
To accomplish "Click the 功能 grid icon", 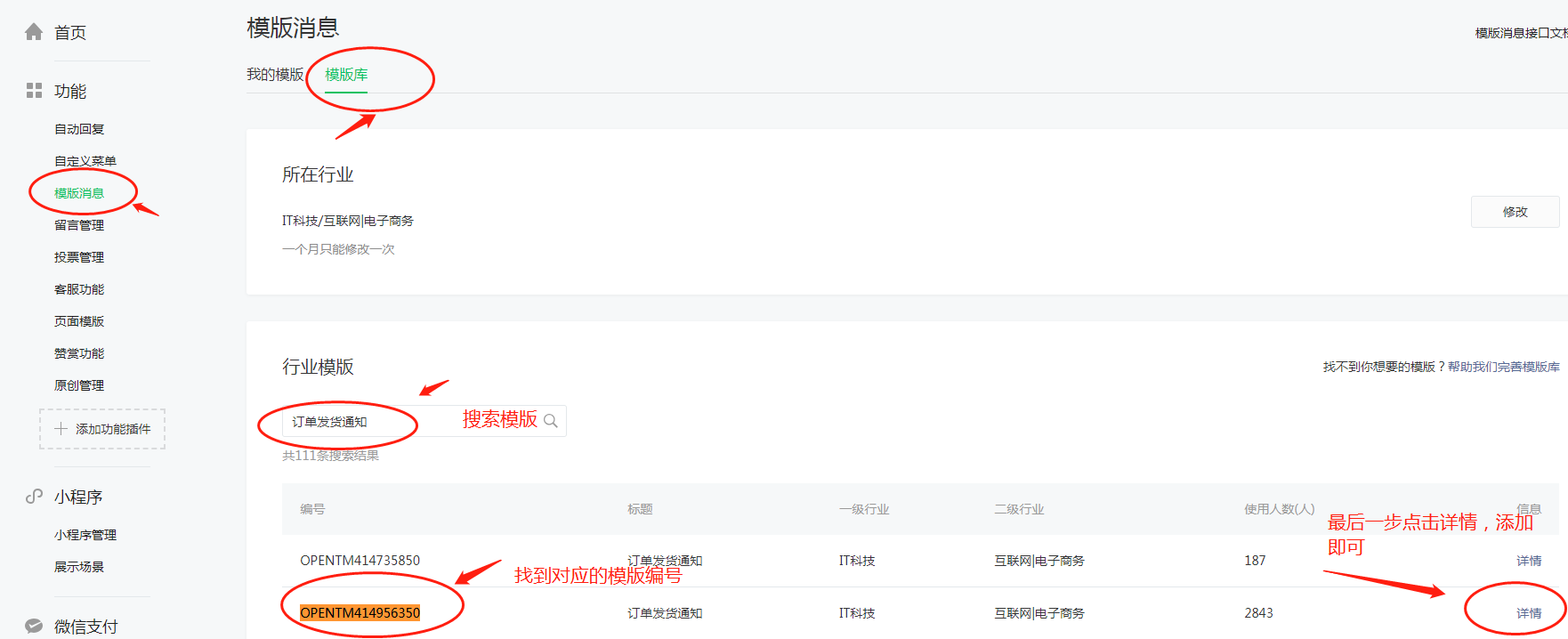I will 34,91.
